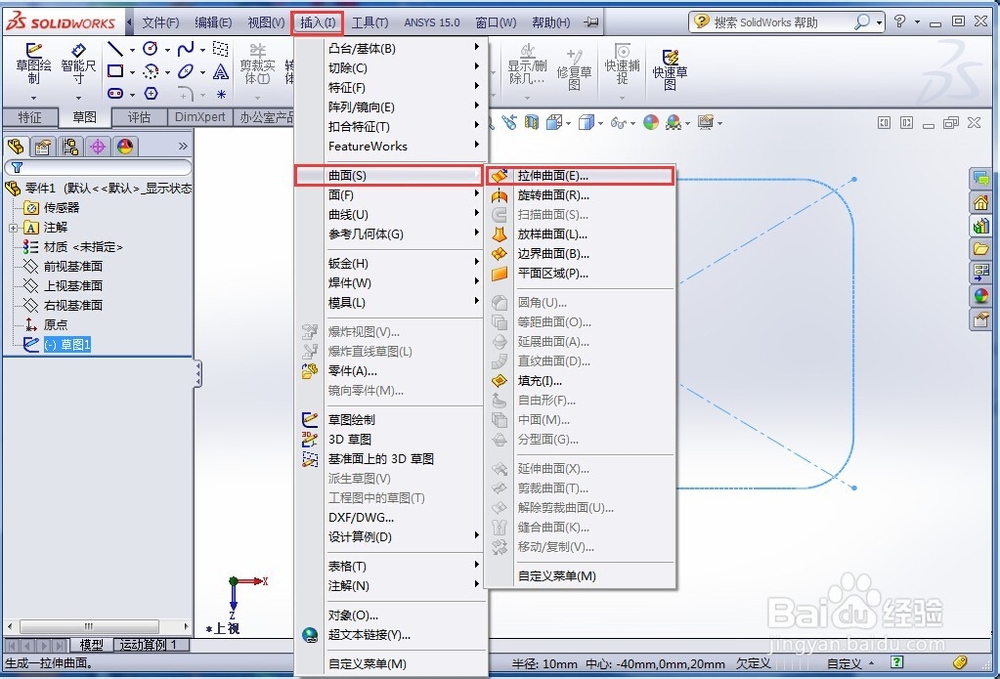The height and width of the screenshot is (679, 1000).
Task: Select the Spline sketch tool
Action: [x=186, y=49]
